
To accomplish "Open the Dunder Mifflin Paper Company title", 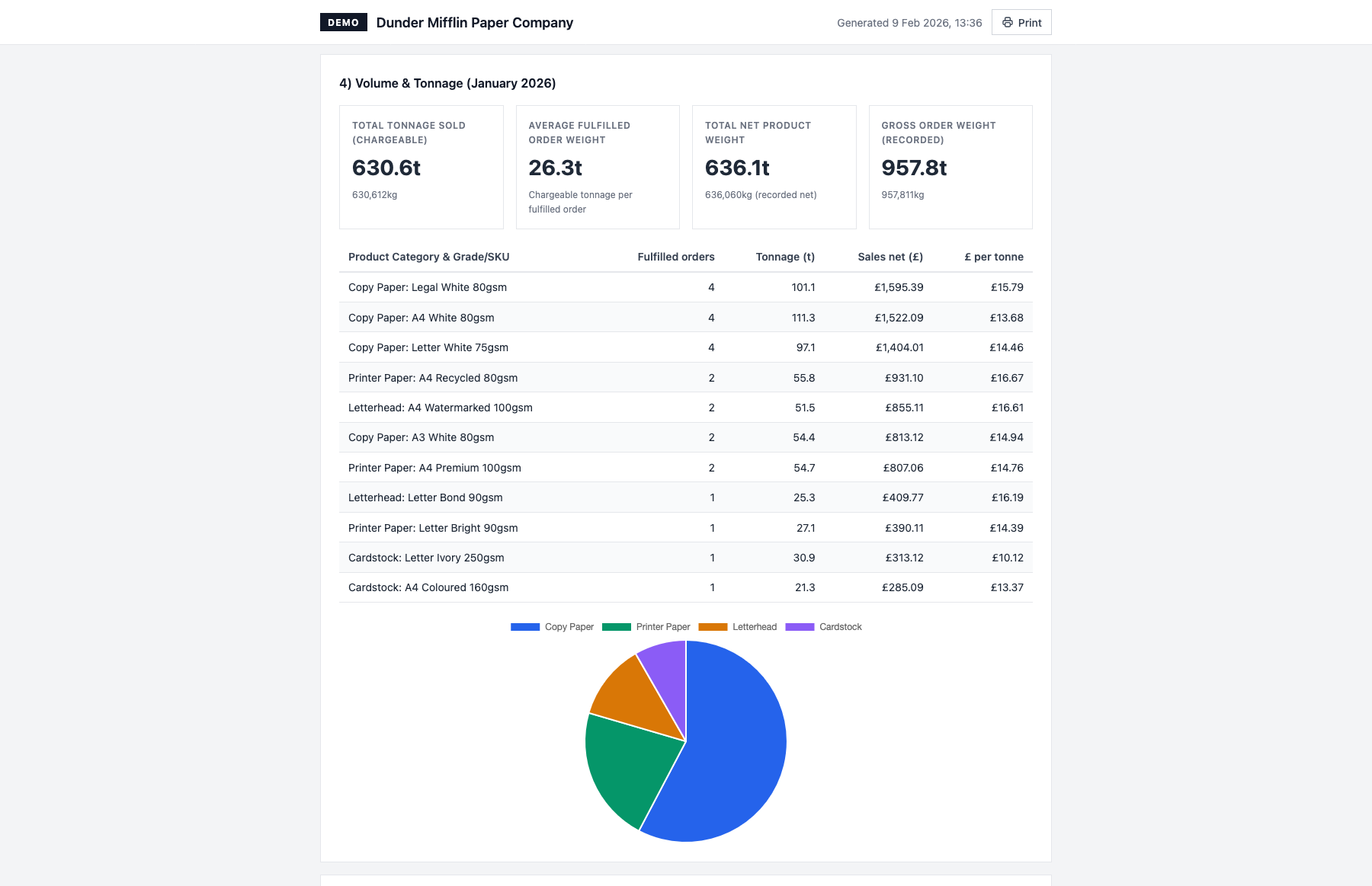I will (473, 22).
